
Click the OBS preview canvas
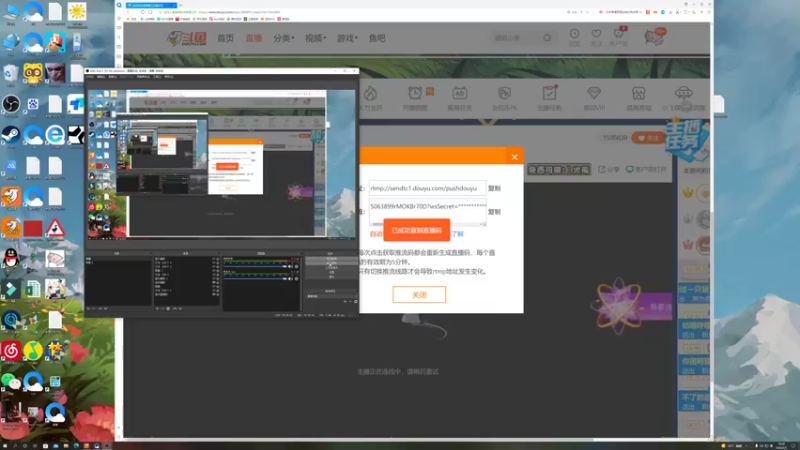(221, 163)
